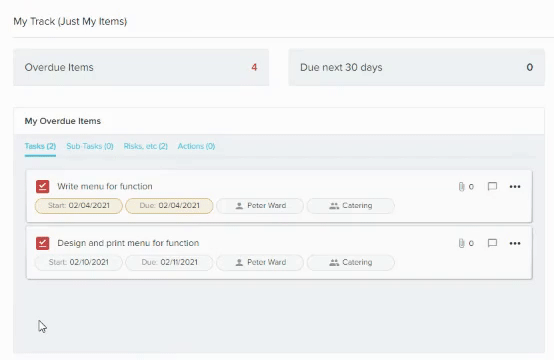554x360 pixels.
Task: Switch to the Tasks (2) tab
Action: [x=40, y=146]
